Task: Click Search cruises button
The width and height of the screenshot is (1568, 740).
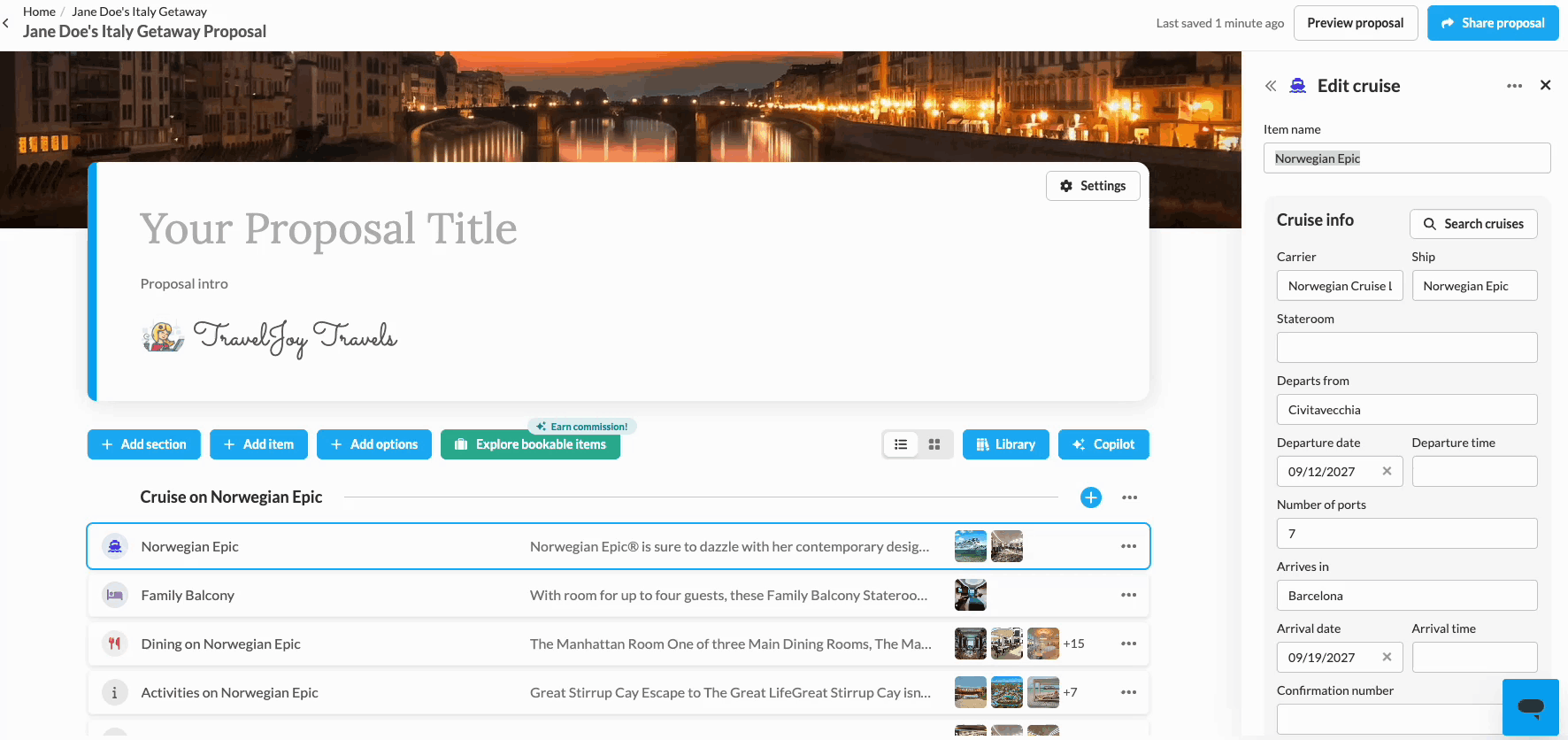Action: click(1473, 224)
